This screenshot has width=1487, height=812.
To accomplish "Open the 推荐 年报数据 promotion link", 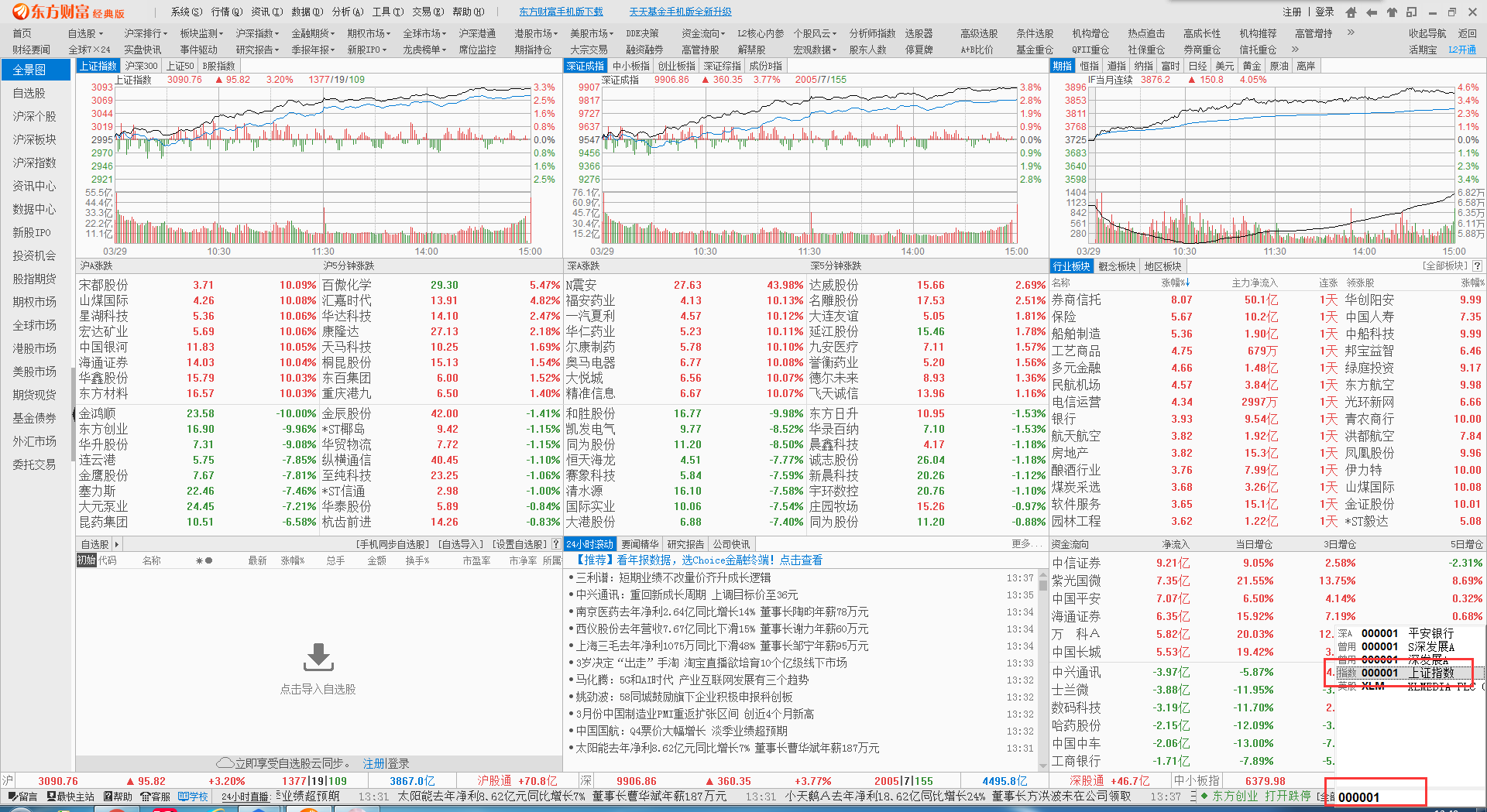I will 699,560.
